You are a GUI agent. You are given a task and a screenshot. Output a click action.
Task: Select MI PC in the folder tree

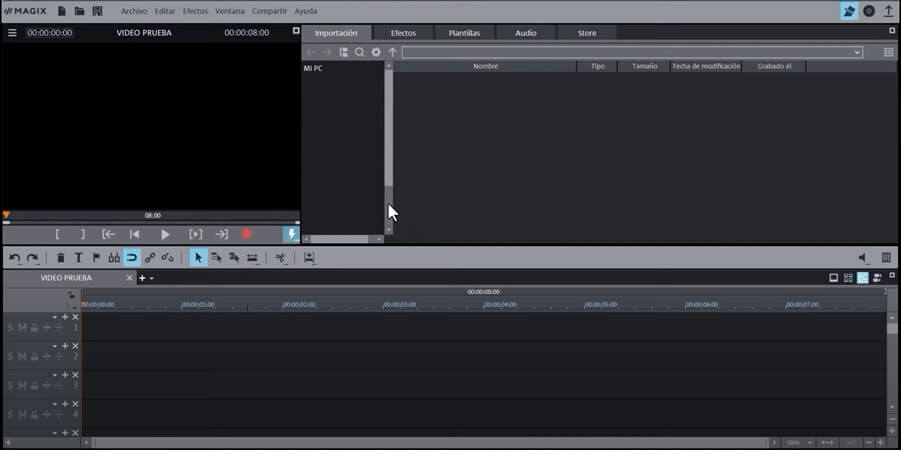[313, 68]
